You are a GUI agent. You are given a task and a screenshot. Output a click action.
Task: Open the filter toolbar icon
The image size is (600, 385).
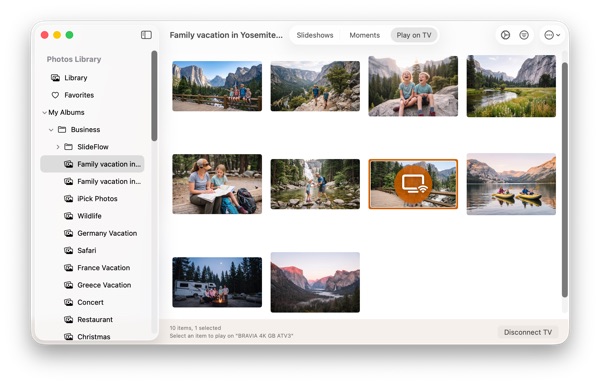524,35
